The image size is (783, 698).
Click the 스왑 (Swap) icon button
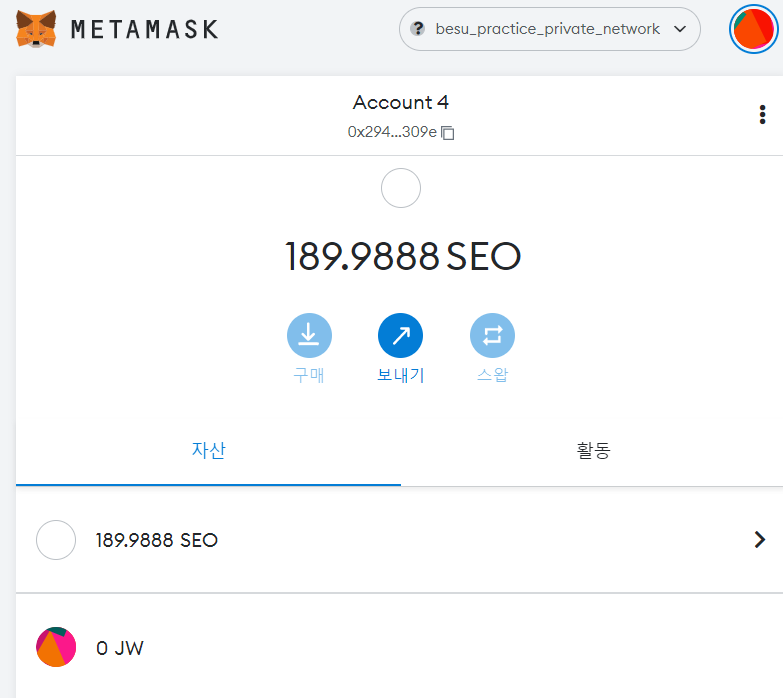click(492, 336)
